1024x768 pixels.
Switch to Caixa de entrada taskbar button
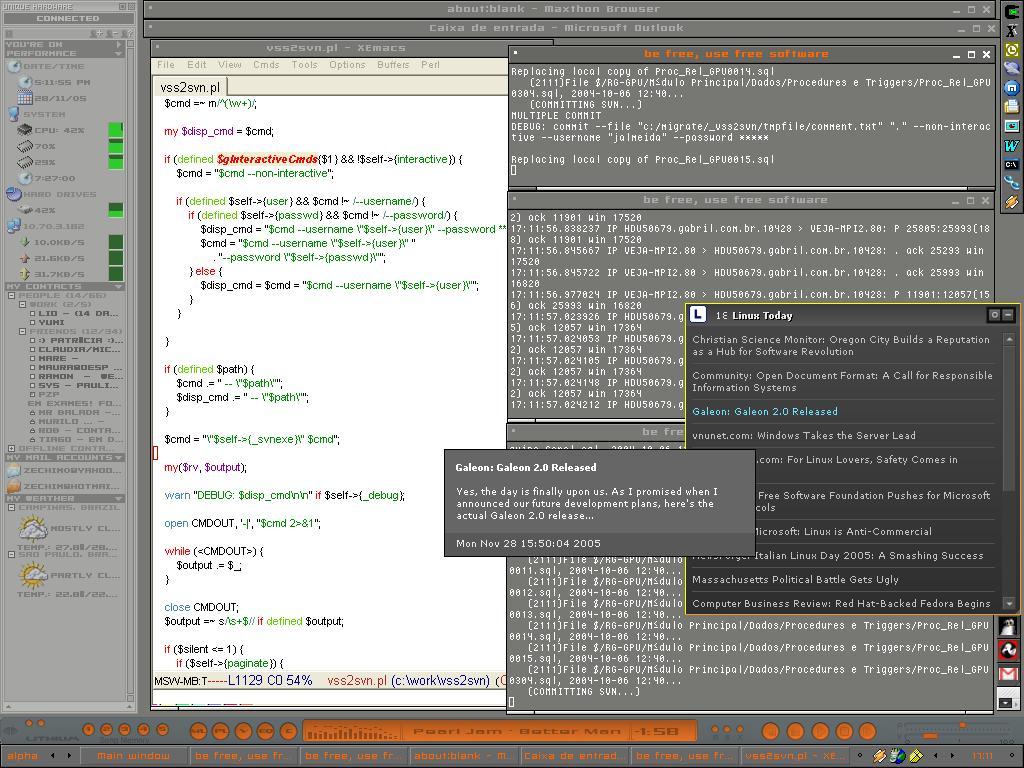(575, 756)
